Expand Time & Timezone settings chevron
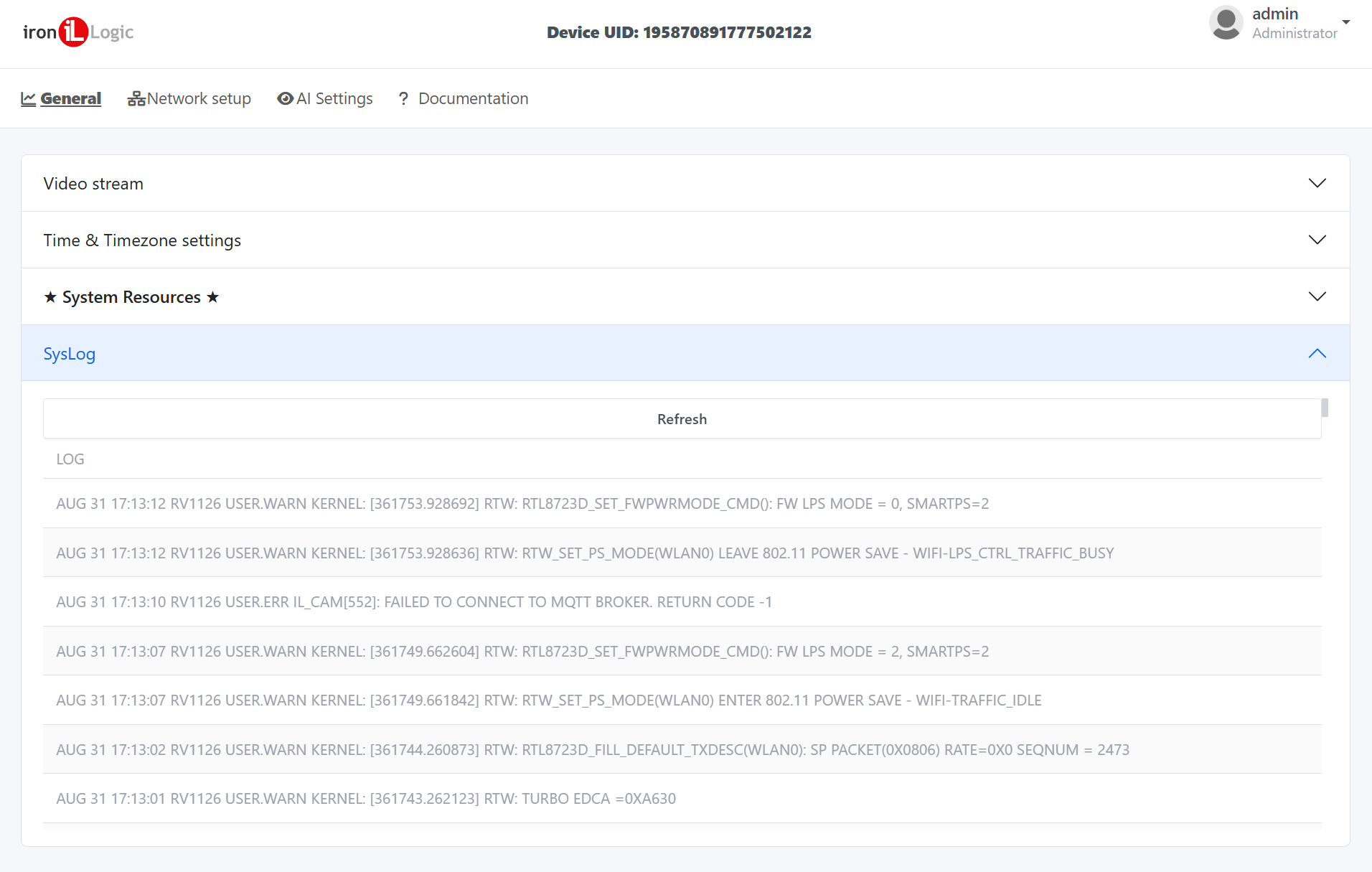Screen dimensions: 1372x872 click(1317, 240)
